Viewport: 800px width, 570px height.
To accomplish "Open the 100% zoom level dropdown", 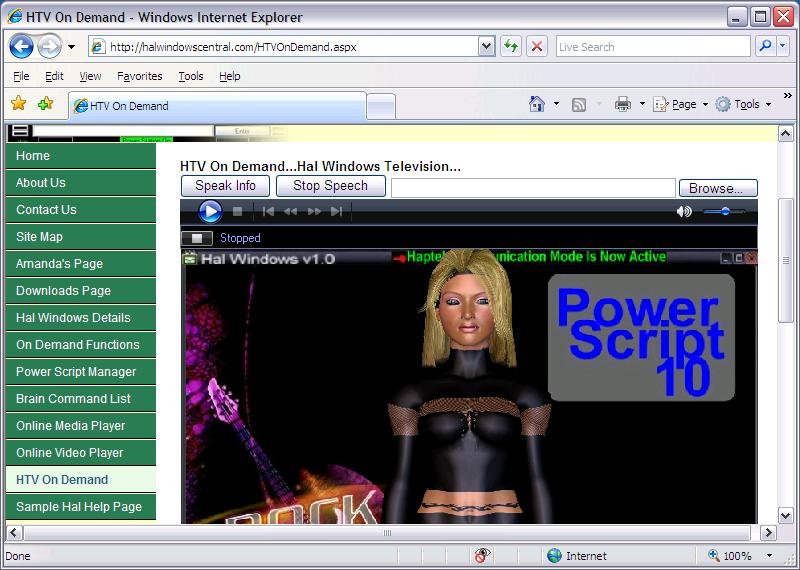I will [x=770, y=556].
